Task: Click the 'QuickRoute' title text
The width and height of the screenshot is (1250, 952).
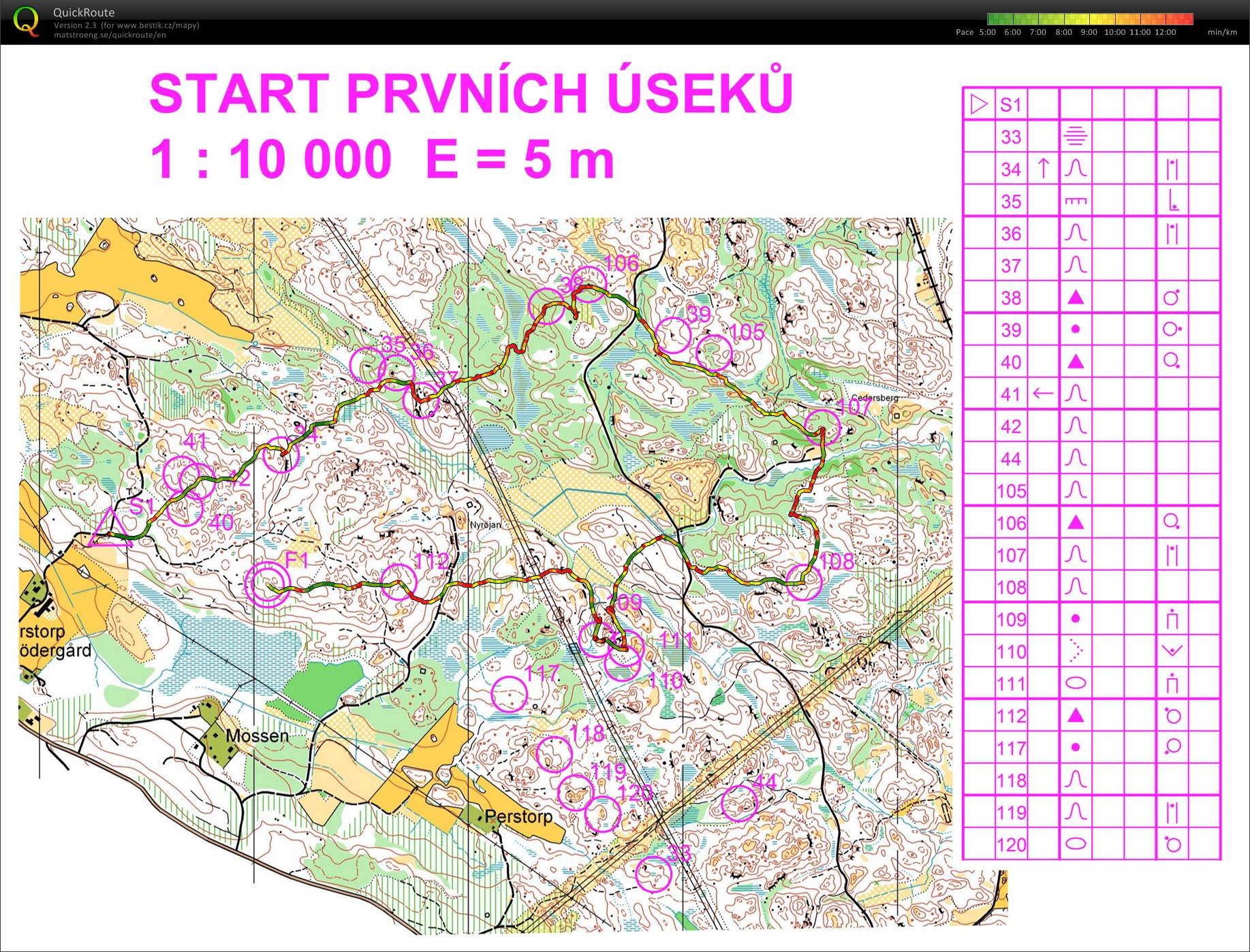Action: click(x=84, y=12)
